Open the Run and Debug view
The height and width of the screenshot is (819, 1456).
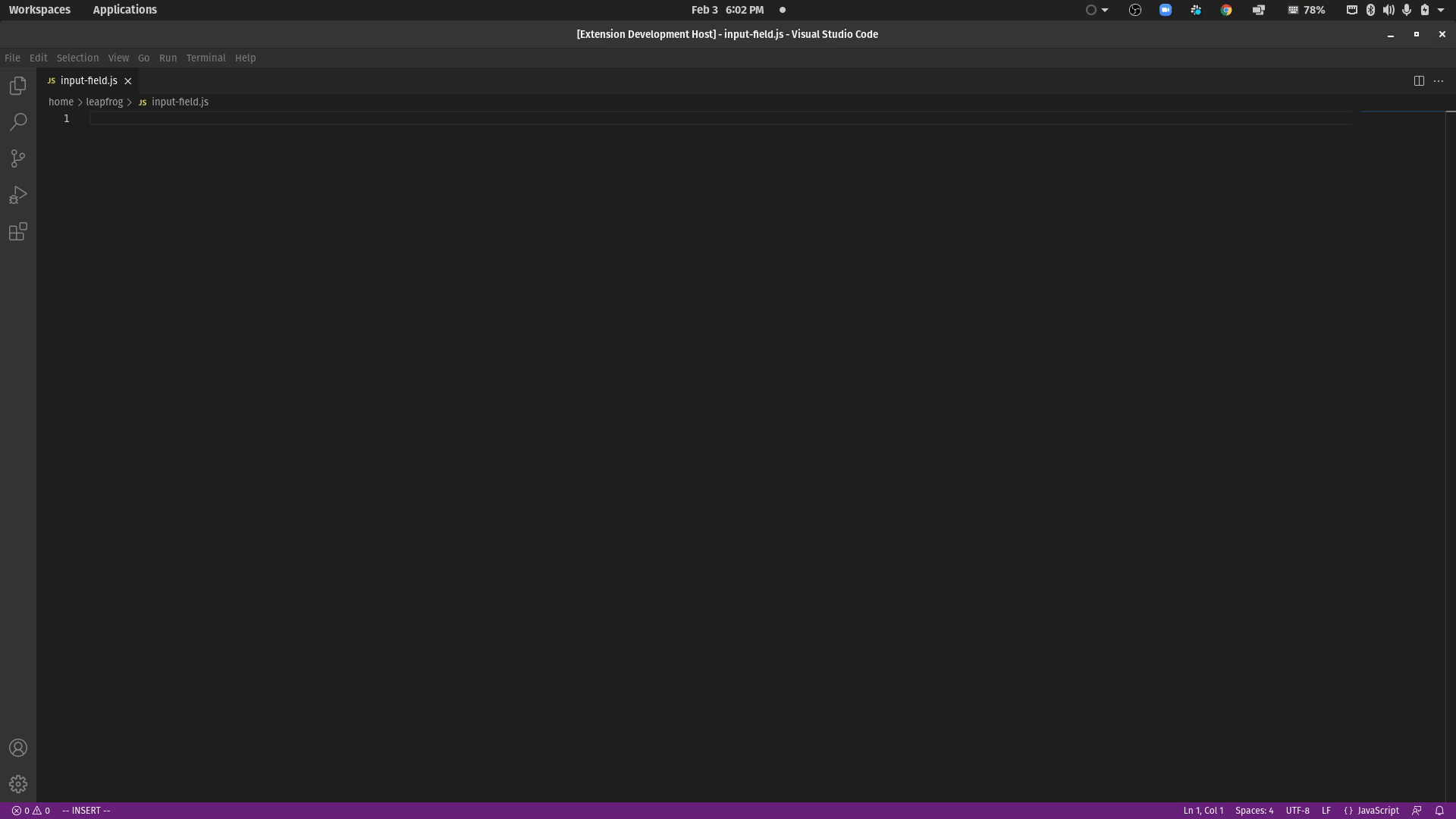click(x=18, y=195)
